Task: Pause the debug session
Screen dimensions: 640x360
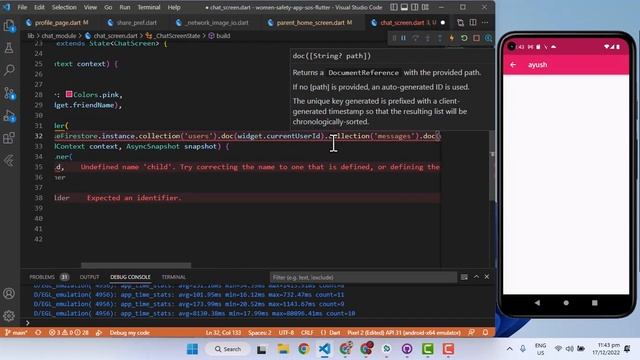Action: (403, 38)
